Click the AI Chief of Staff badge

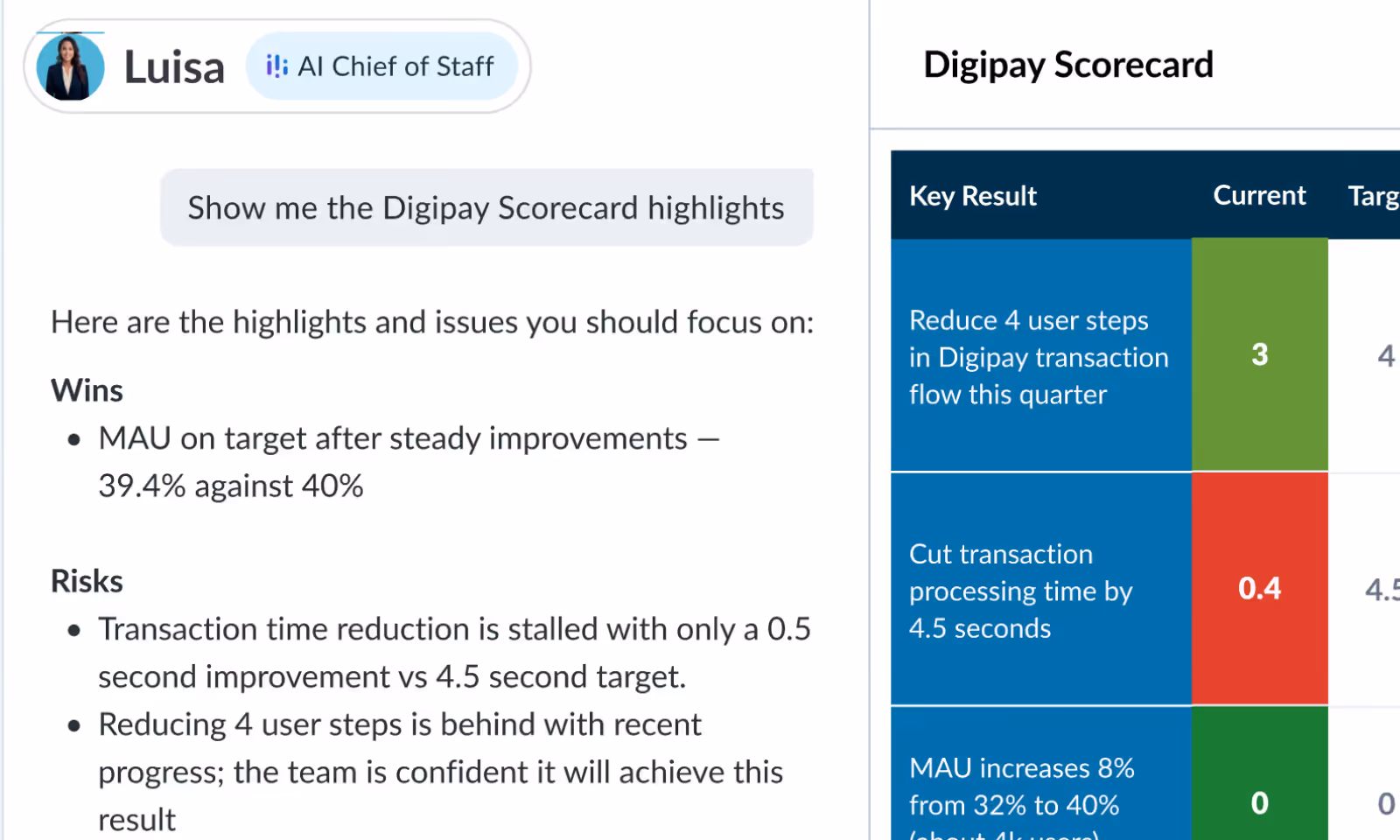pyautogui.click(x=383, y=66)
